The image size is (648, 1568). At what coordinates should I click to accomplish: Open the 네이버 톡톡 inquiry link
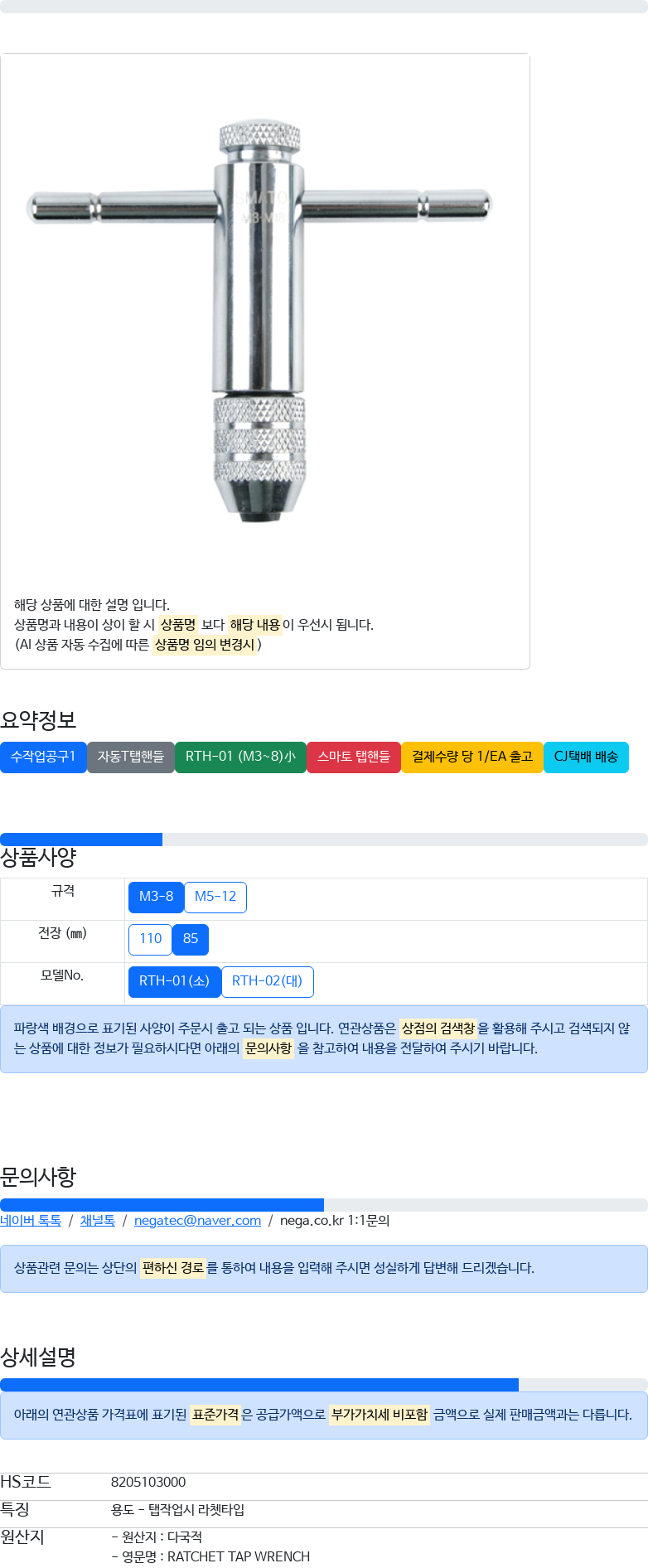point(31,1221)
